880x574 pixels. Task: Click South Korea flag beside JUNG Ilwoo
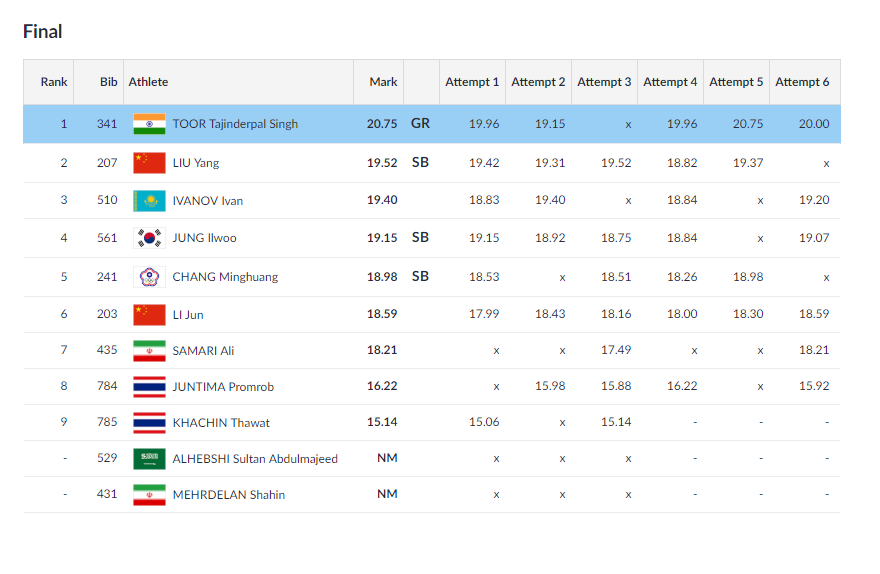tap(149, 238)
